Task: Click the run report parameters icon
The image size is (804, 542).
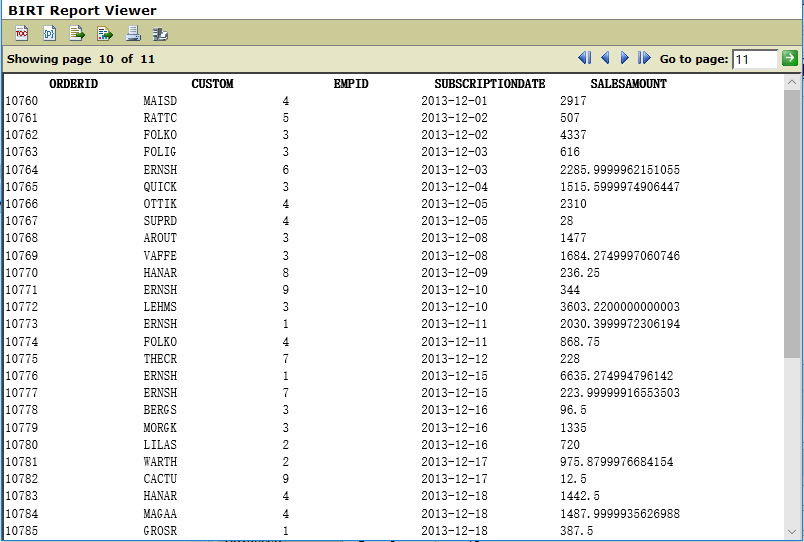Action: coord(49,34)
